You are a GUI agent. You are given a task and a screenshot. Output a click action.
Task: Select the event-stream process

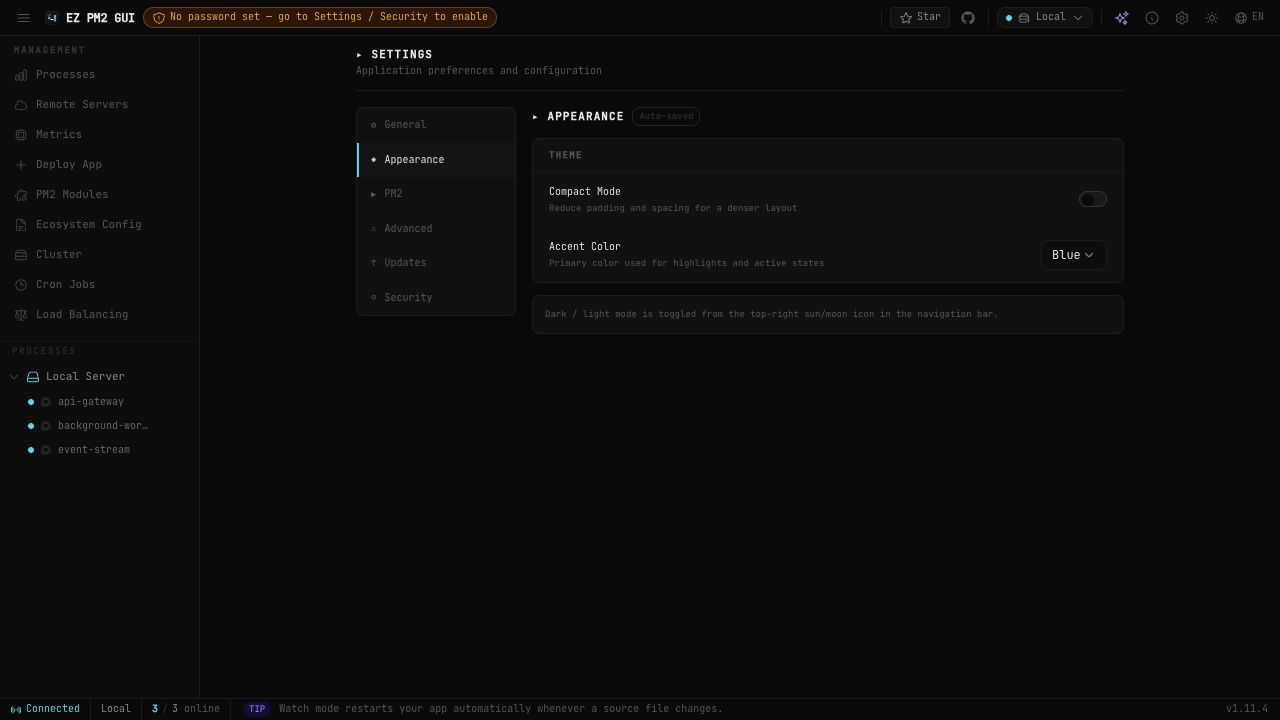(x=93, y=450)
